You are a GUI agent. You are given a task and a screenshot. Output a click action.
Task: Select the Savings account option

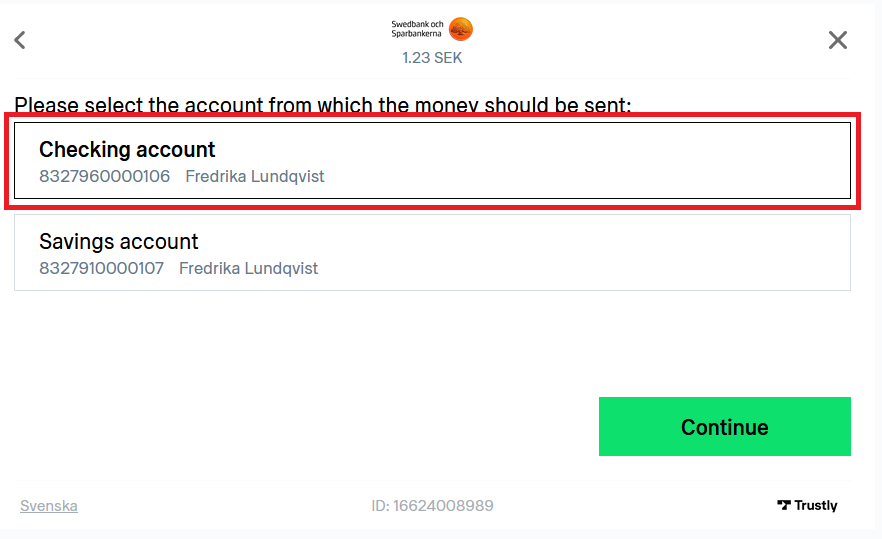click(x=432, y=253)
